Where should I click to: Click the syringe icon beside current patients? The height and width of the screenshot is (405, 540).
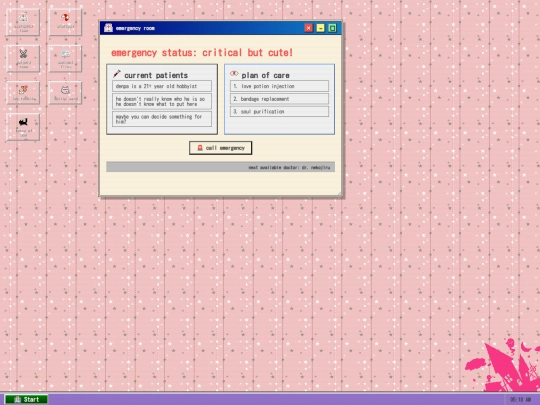(117, 74)
